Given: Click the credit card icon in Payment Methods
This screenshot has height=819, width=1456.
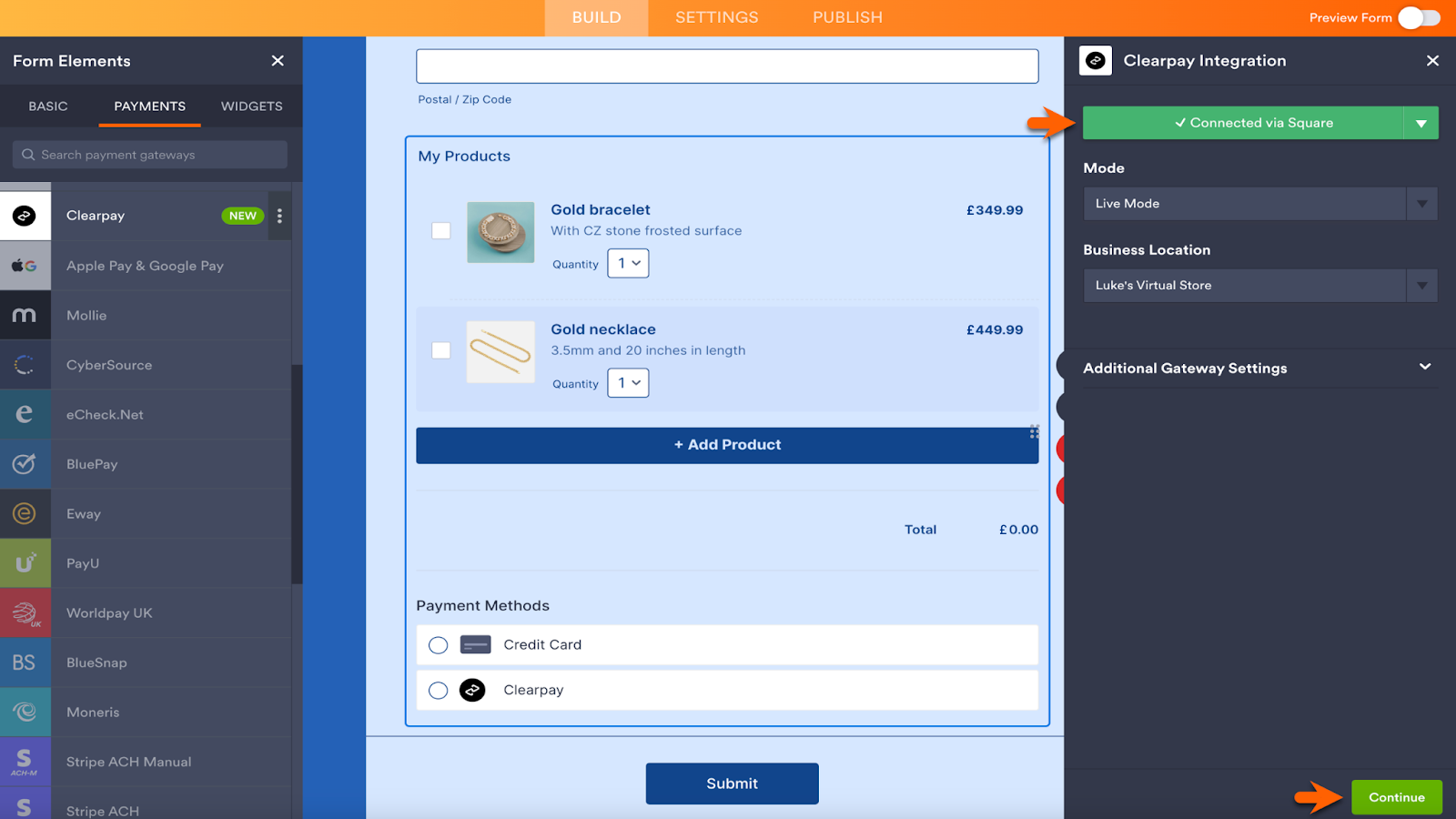Looking at the screenshot, I should coord(476,645).
